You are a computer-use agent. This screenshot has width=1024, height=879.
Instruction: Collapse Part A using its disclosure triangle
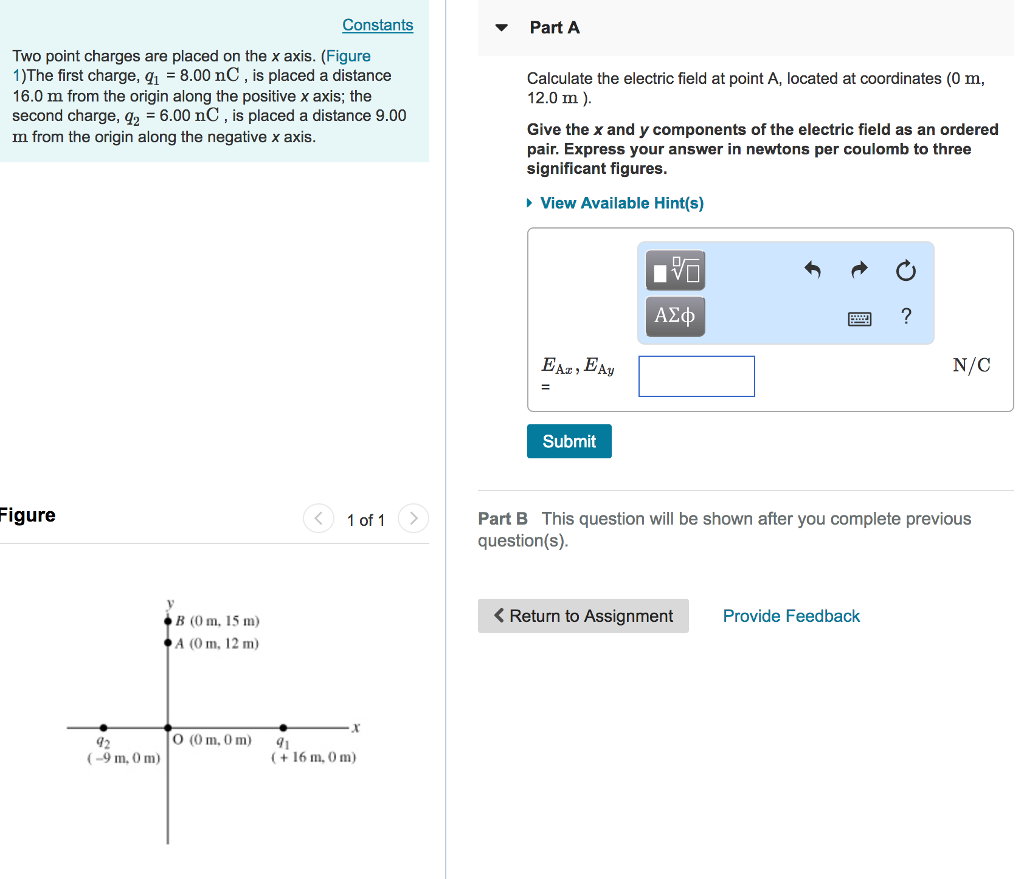500,28
